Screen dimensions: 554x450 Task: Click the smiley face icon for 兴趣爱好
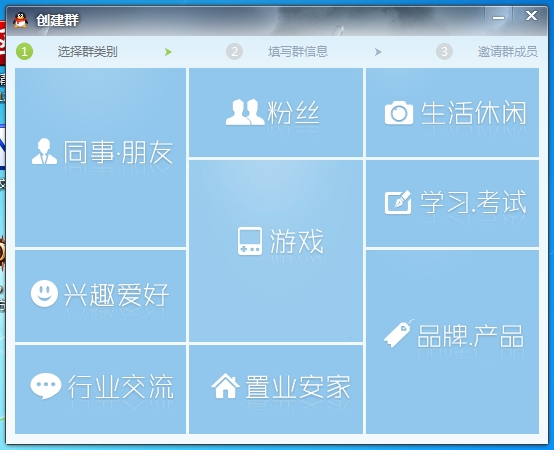coord(44,294)
